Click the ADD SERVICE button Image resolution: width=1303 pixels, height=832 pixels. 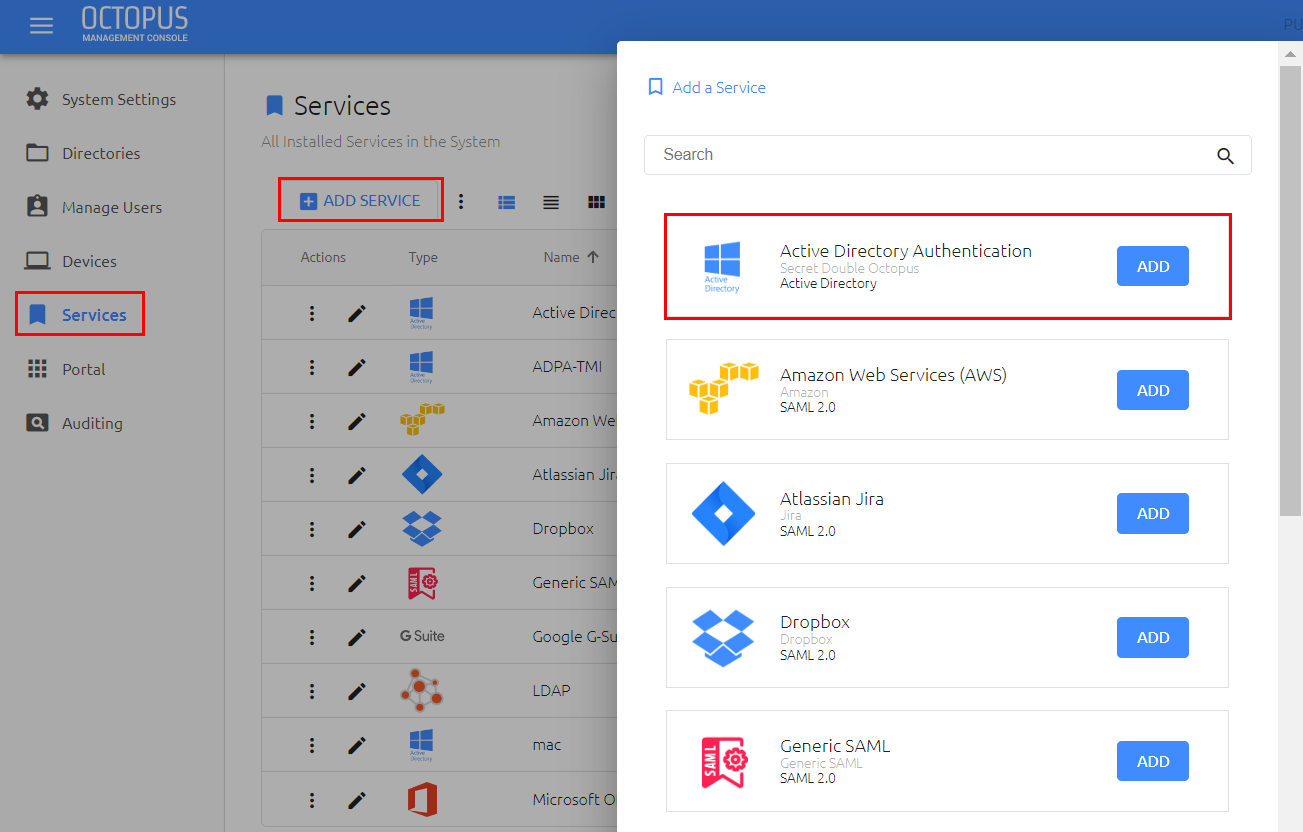pyautogui.click(x=361, y=200)
